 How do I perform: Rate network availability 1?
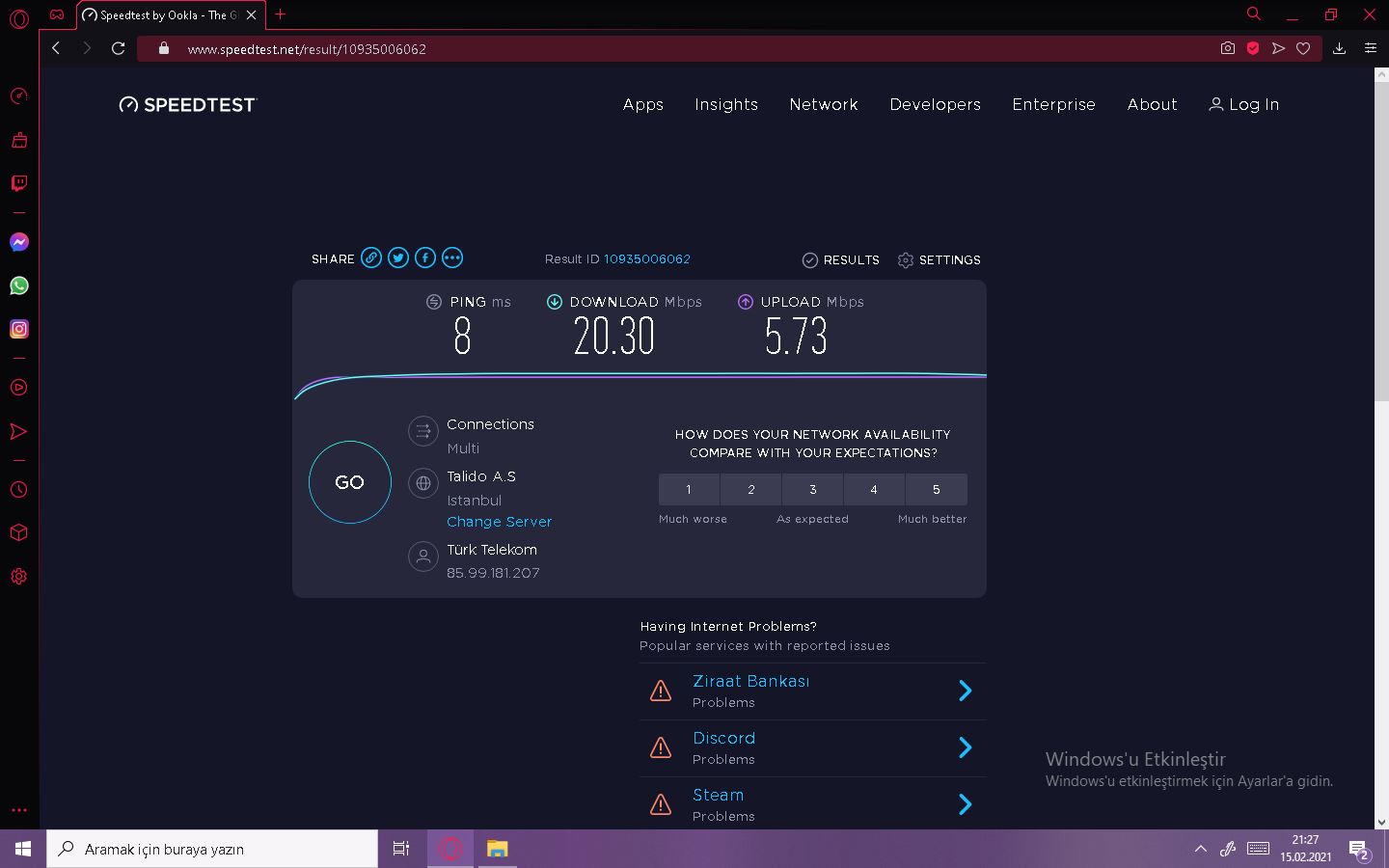pos(689,489)
